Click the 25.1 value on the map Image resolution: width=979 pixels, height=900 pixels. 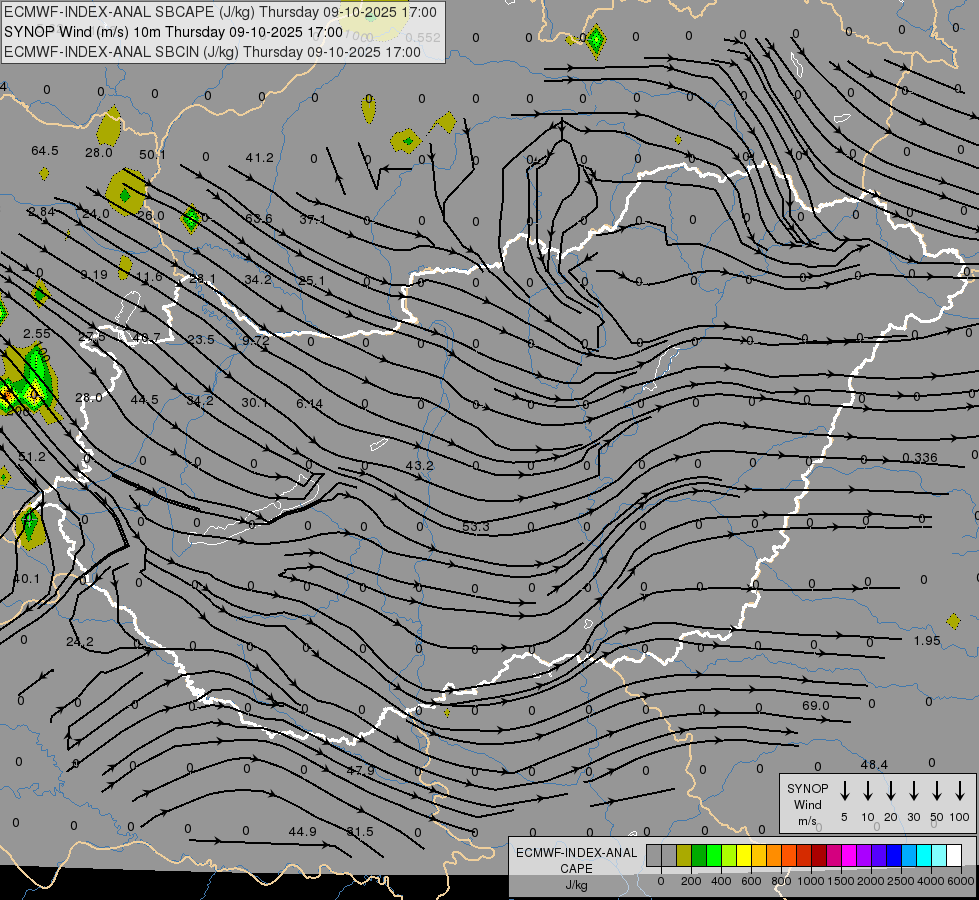[x=311, y=280]
